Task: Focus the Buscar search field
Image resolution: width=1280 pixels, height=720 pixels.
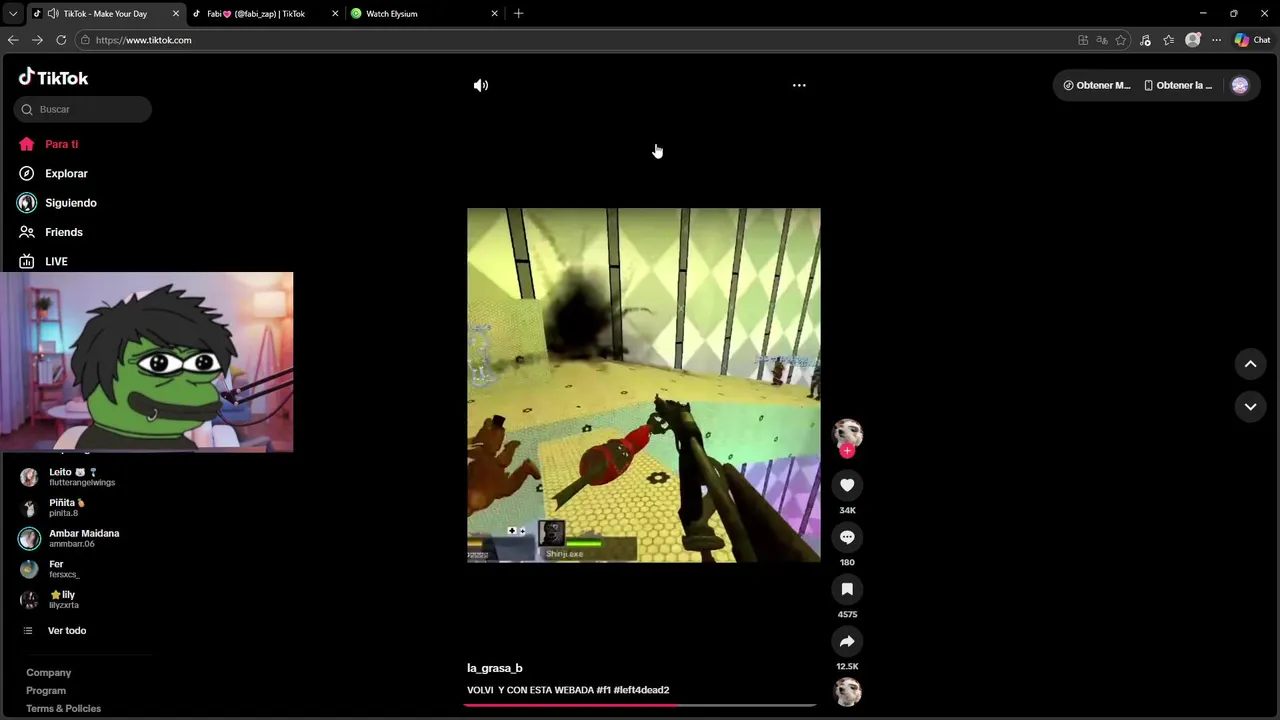Action: [x=83, y=109]
